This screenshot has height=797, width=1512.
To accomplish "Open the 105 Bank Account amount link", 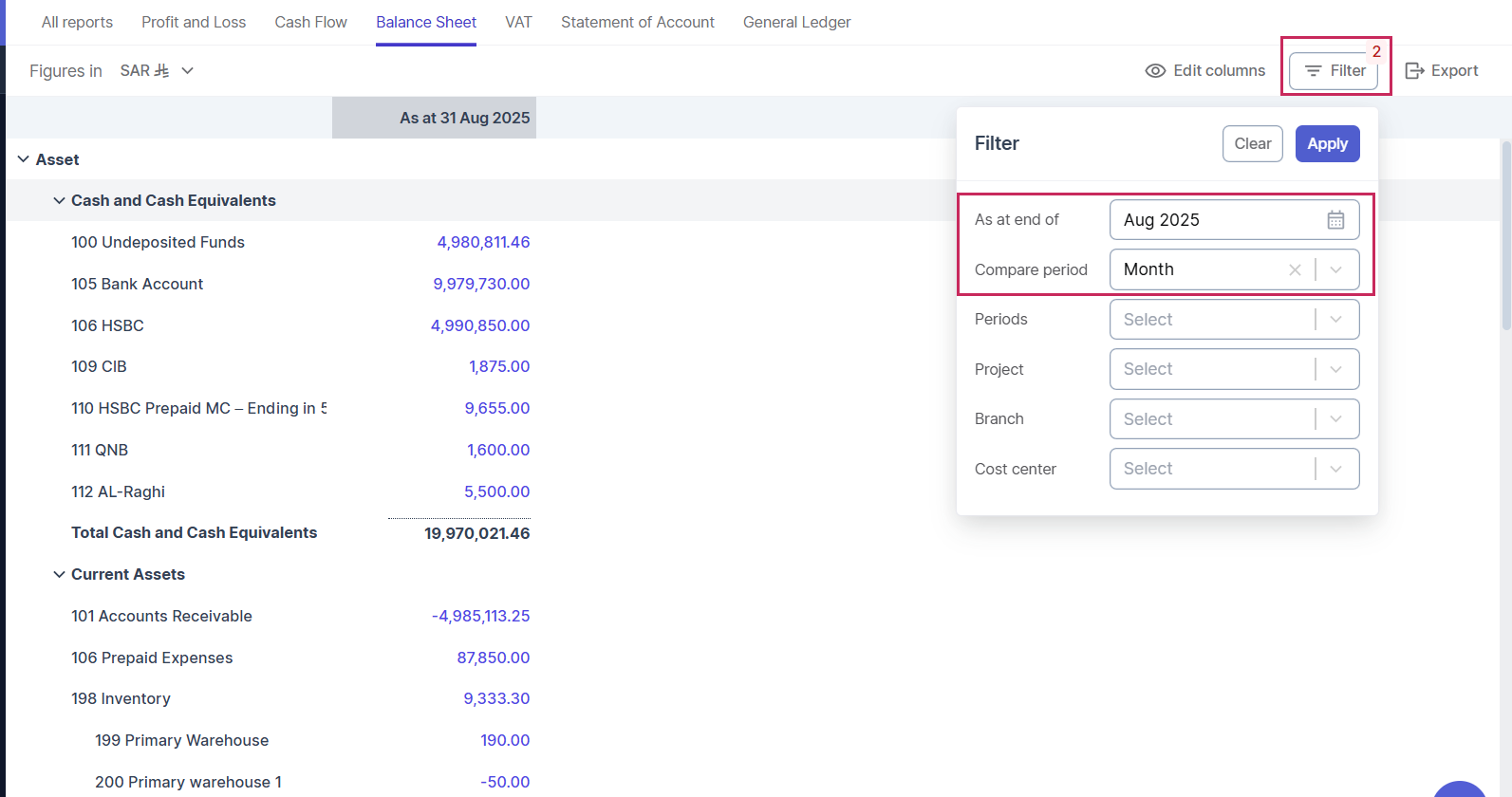I will (481, 284).
